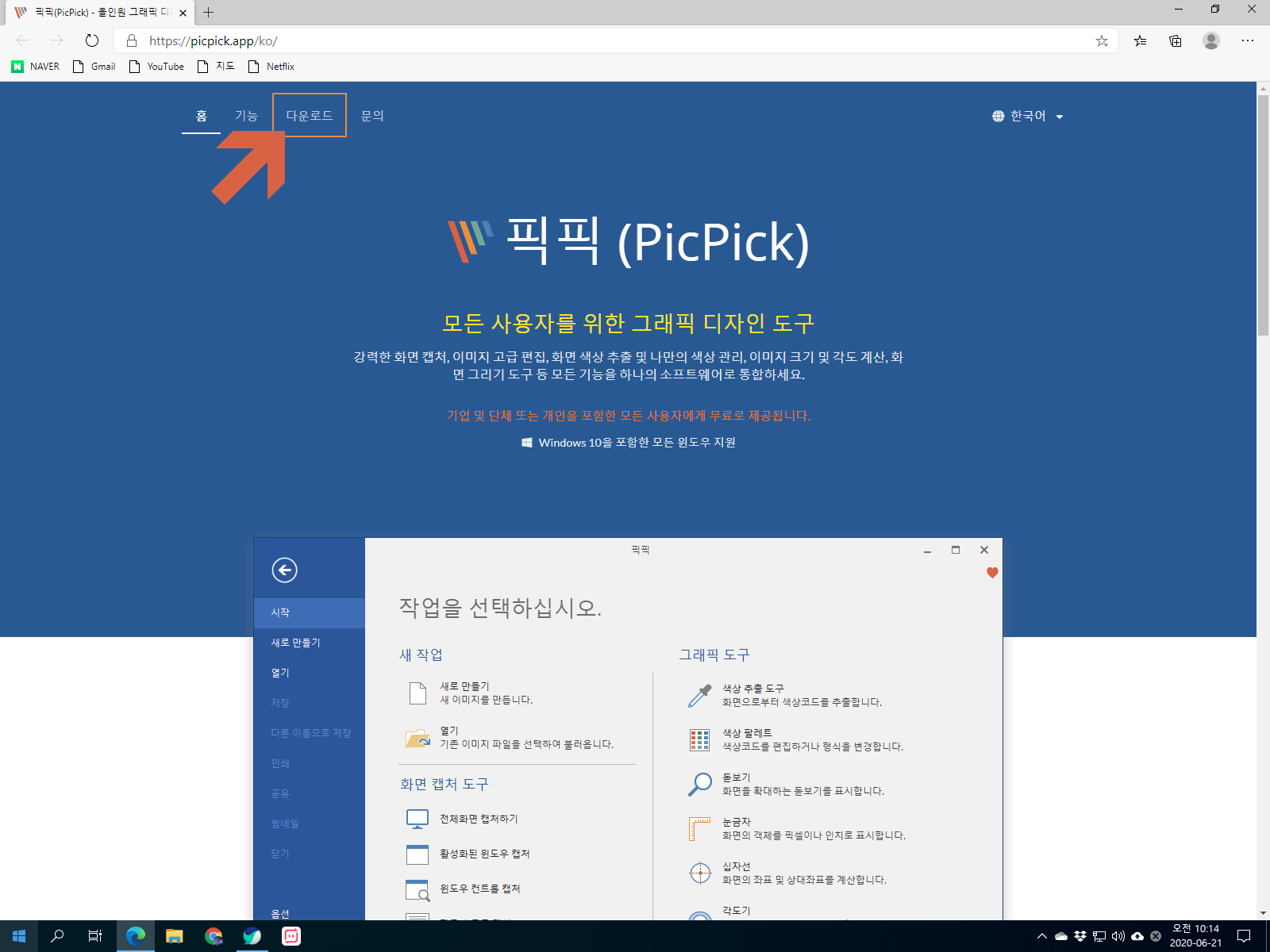Click the PicPick striped logo
1270x952 pixels.
pos(471,240)
